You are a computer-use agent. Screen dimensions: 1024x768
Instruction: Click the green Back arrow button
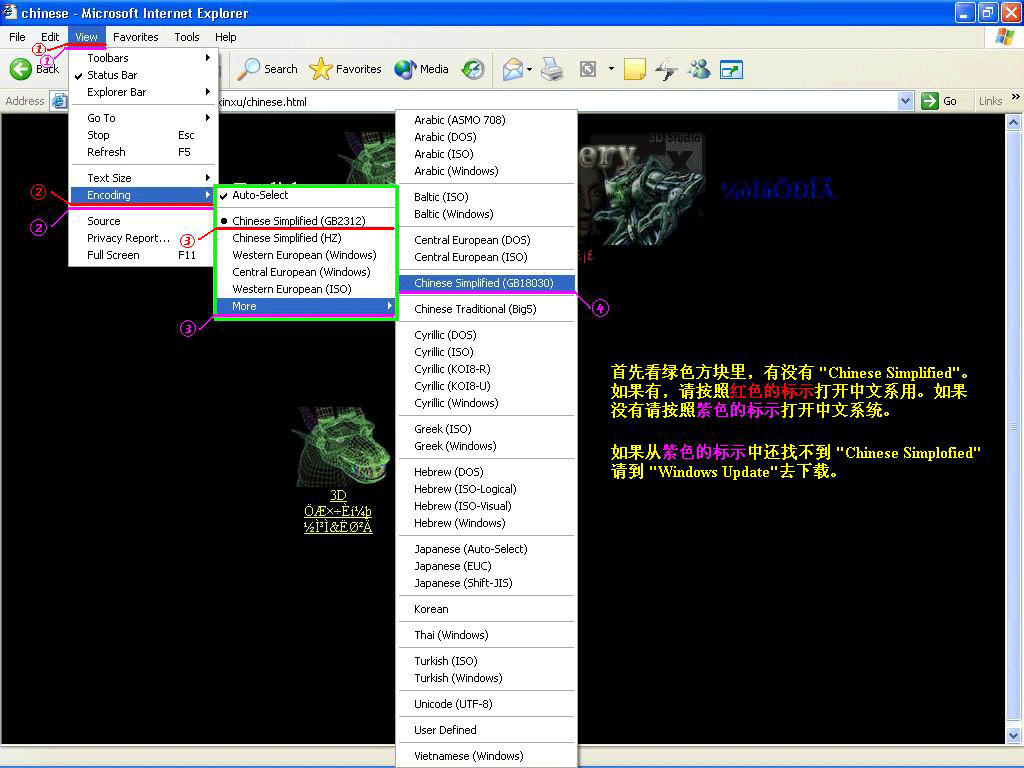20,69
